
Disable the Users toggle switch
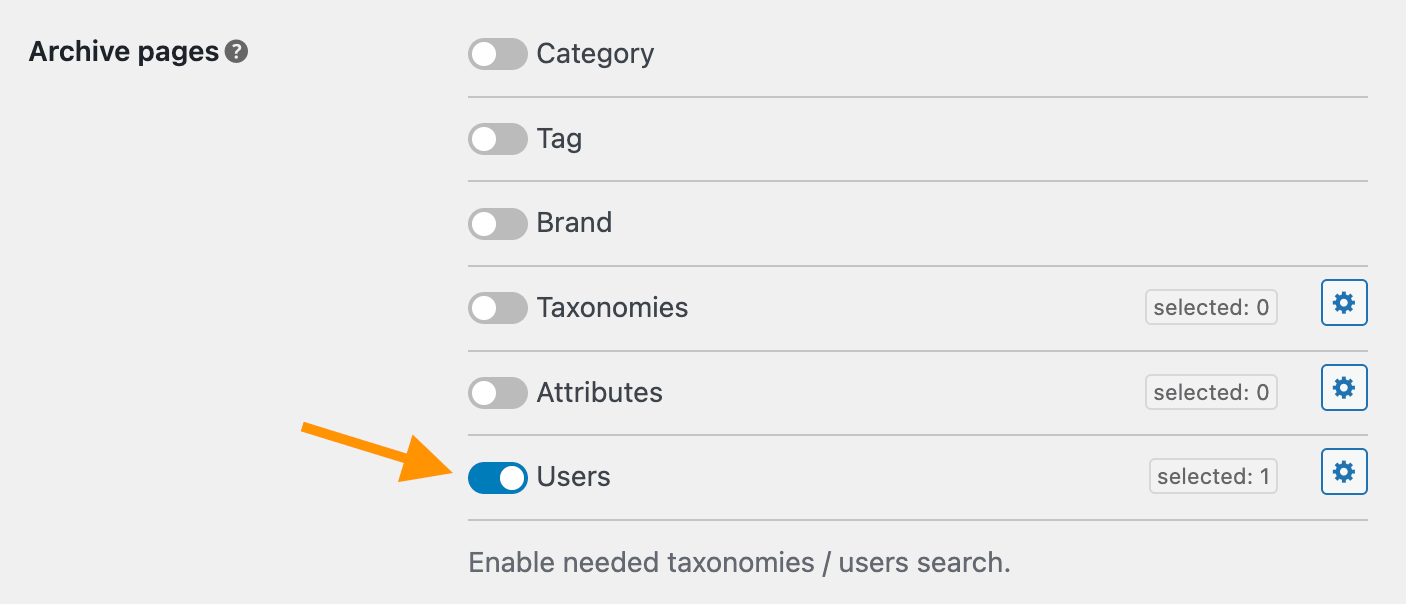pos(497,477)
